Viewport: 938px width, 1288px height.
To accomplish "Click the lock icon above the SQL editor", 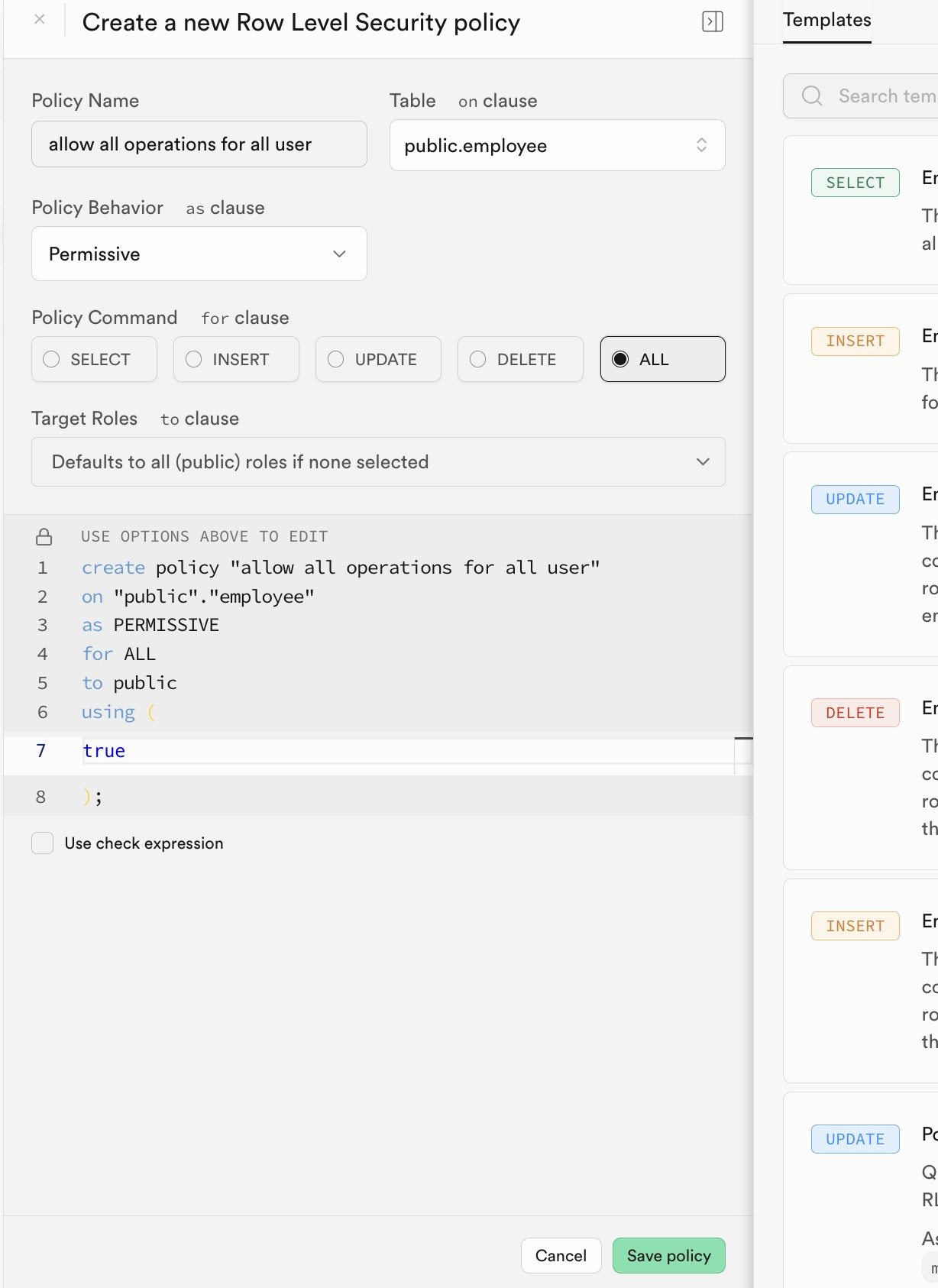I will [x=44, y=537].
